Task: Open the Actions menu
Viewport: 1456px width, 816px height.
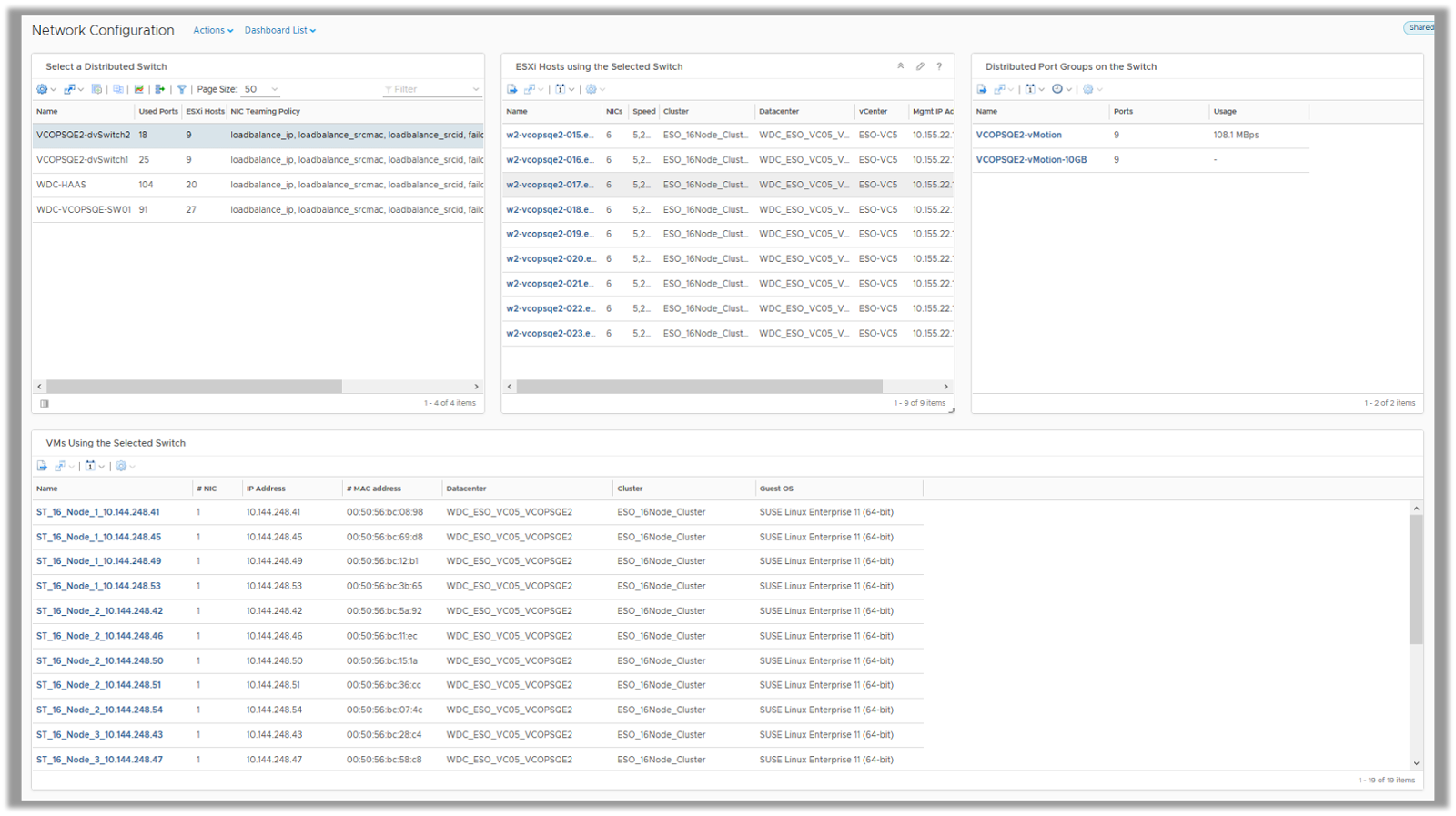Action: click(213, 30)
